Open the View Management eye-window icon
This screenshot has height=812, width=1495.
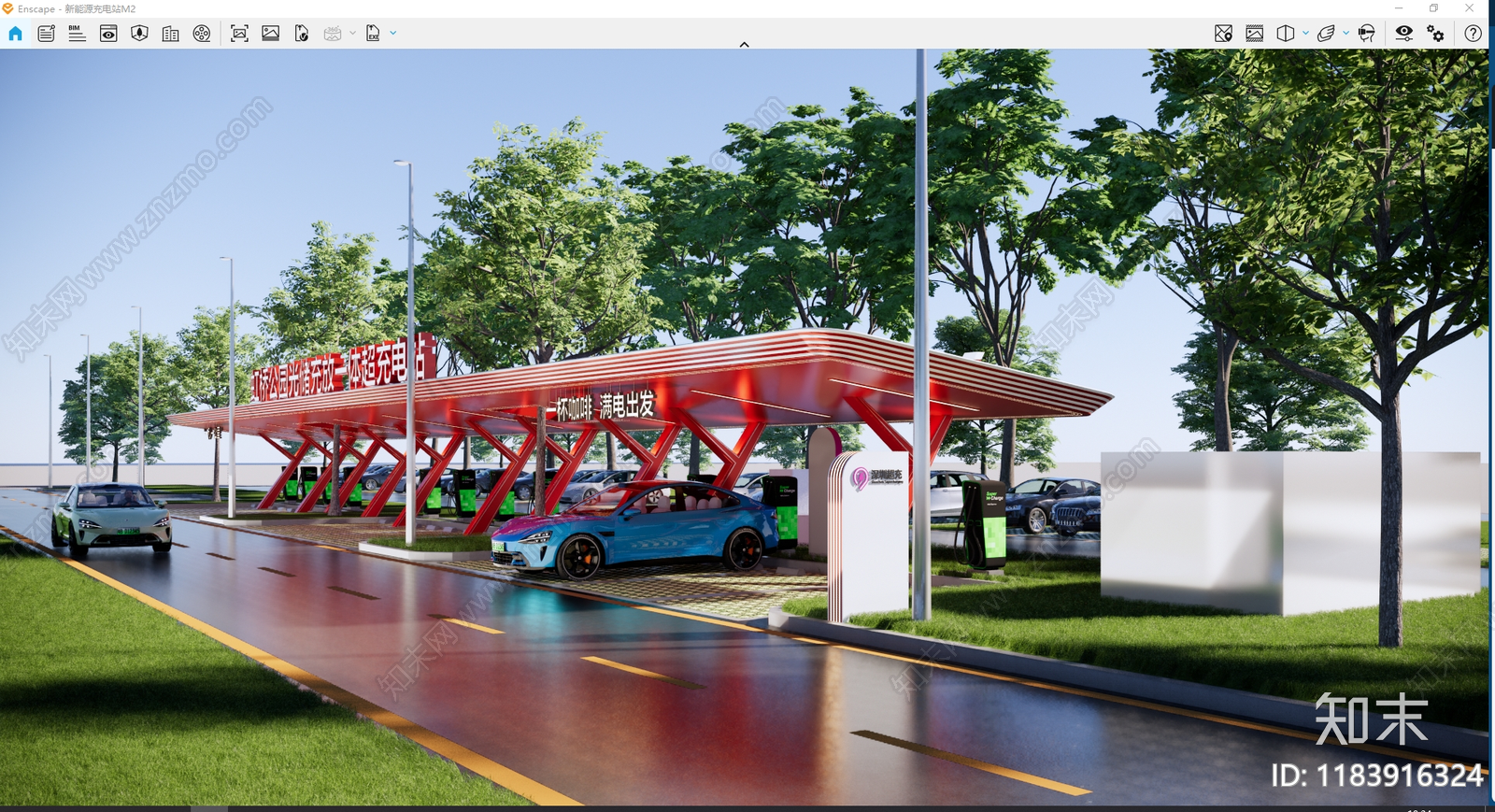pos(108,34)
